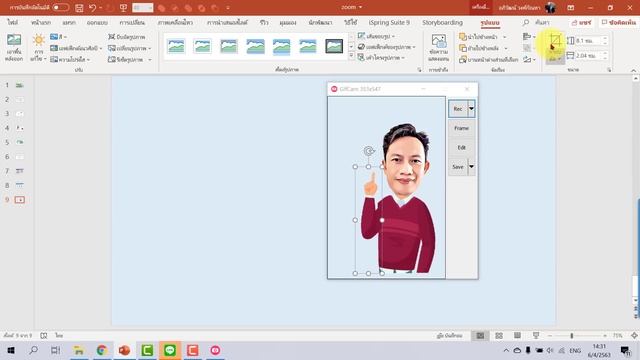
Task: Click the Frame button in GifCam
Action: coord(462,128)
